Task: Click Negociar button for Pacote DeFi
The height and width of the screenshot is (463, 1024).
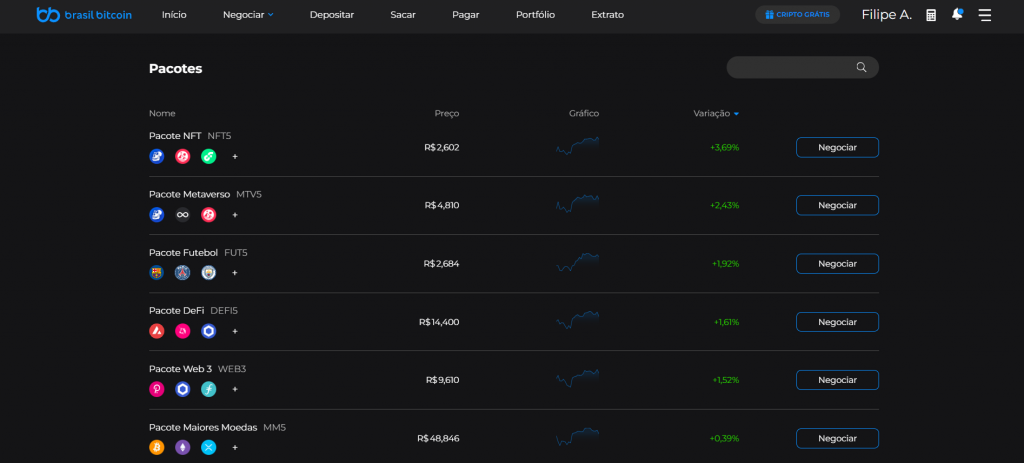Action: coord(837,322)
